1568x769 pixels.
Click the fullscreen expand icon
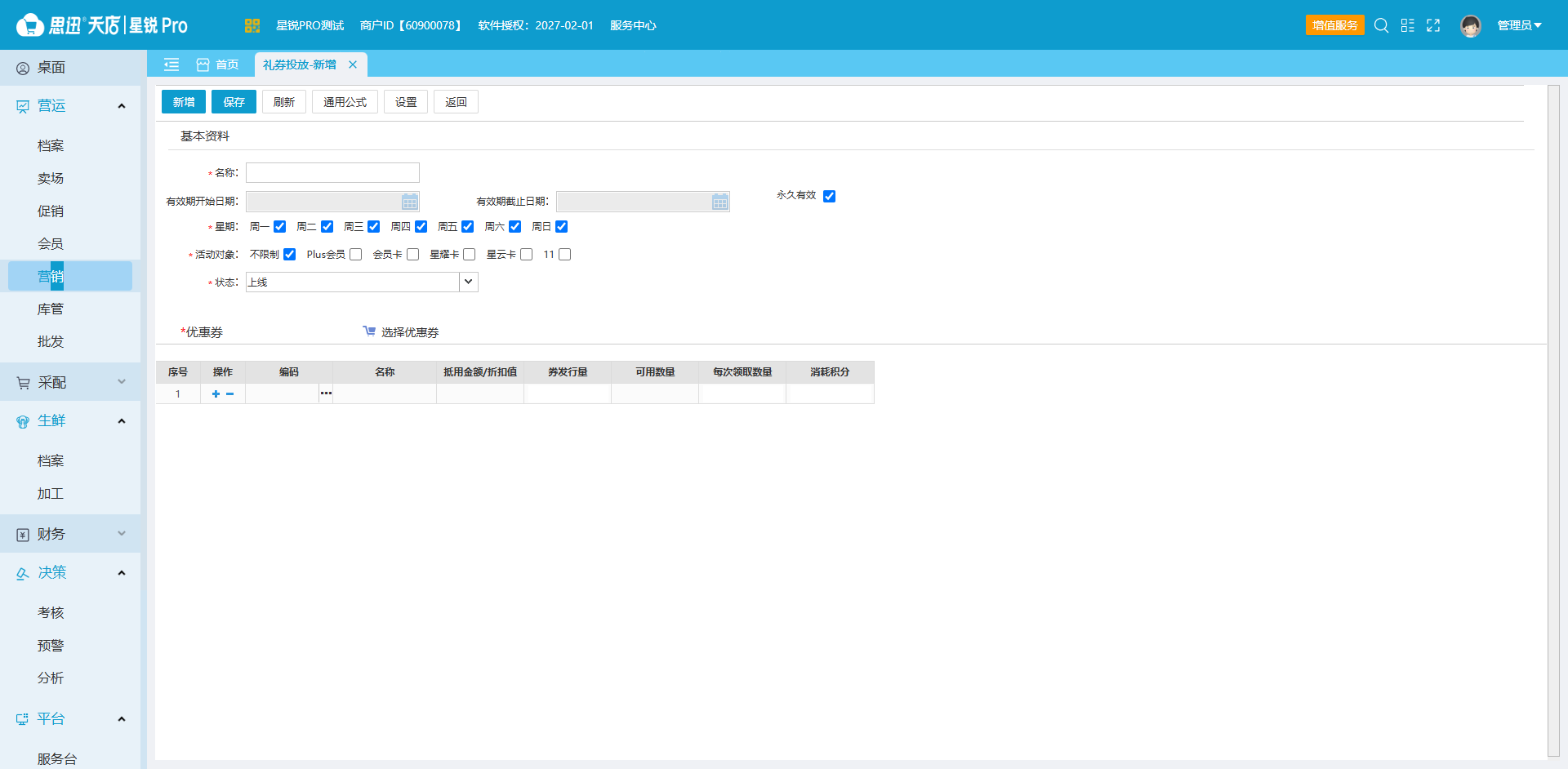(x=1433, y=25)
